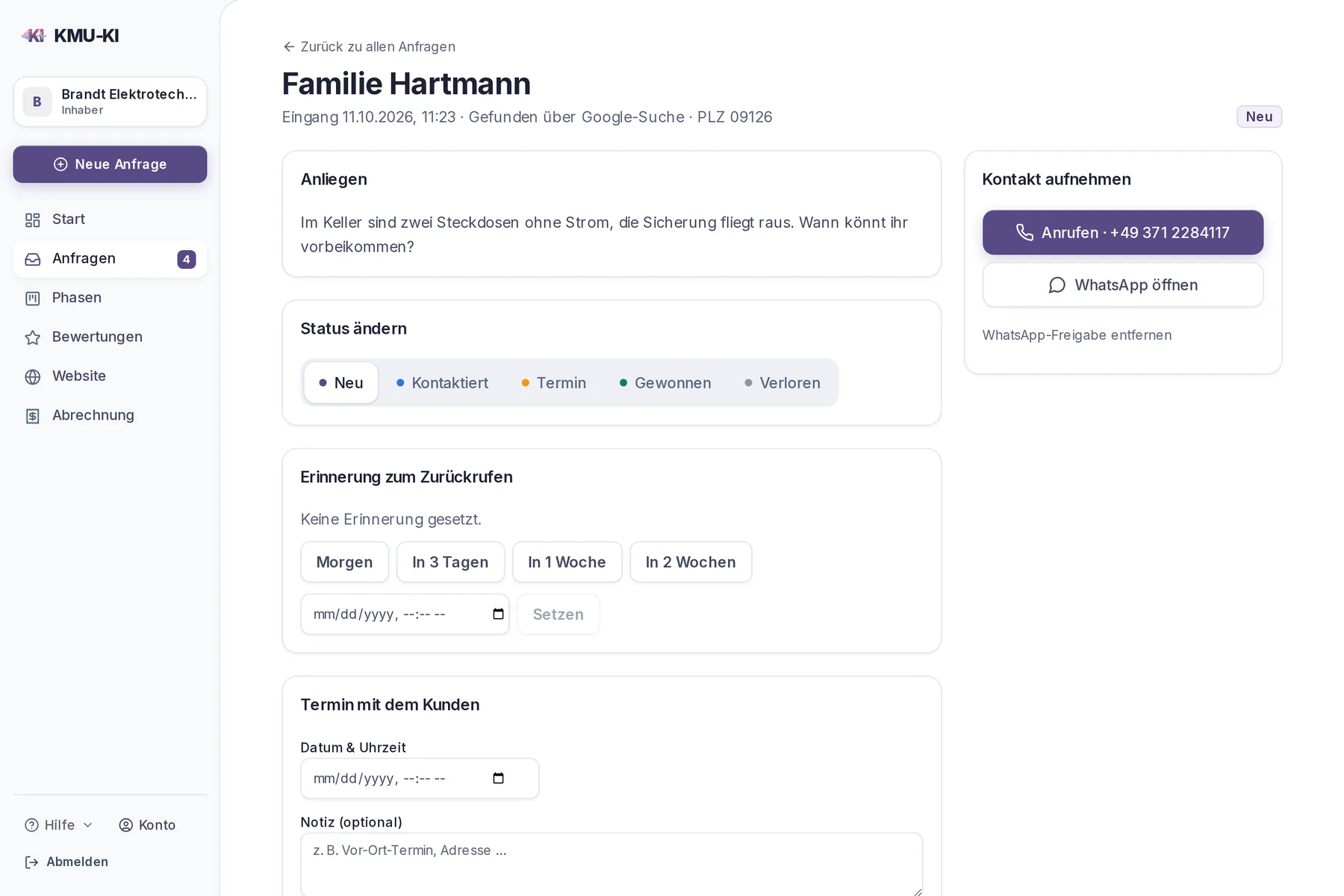Image resolution: width=1344 pixels, height=896 pixels.
Task: Click the KMU-KI logo icon
Action: coord(34,35)
